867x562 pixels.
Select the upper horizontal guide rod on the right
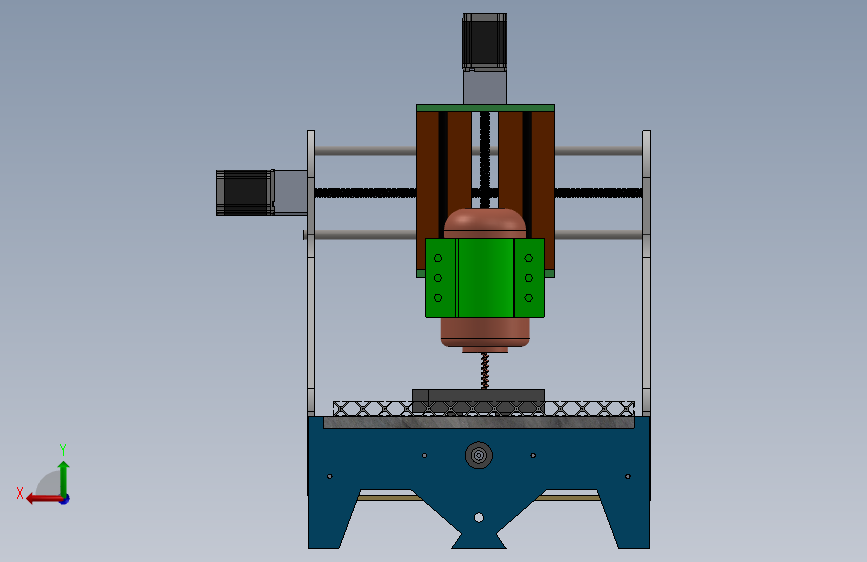coord(598,151)
